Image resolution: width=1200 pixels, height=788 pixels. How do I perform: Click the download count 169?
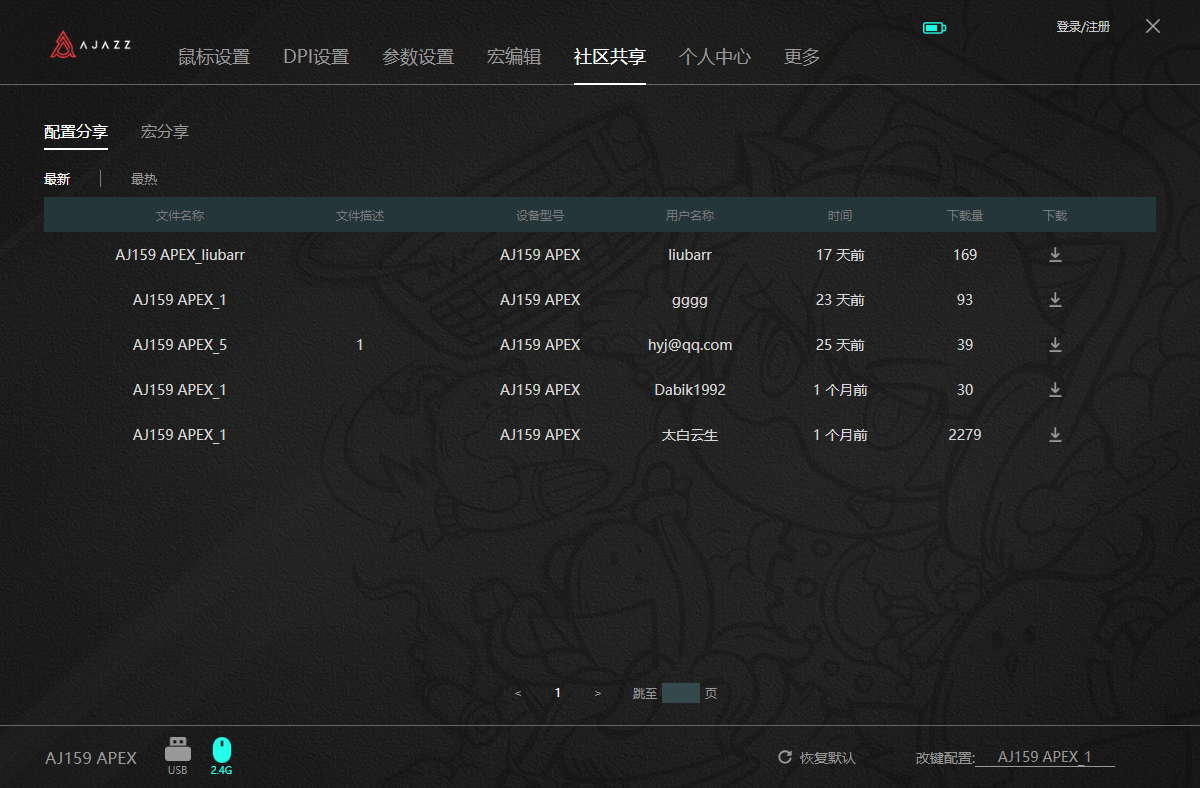click(x=965, y=255)
